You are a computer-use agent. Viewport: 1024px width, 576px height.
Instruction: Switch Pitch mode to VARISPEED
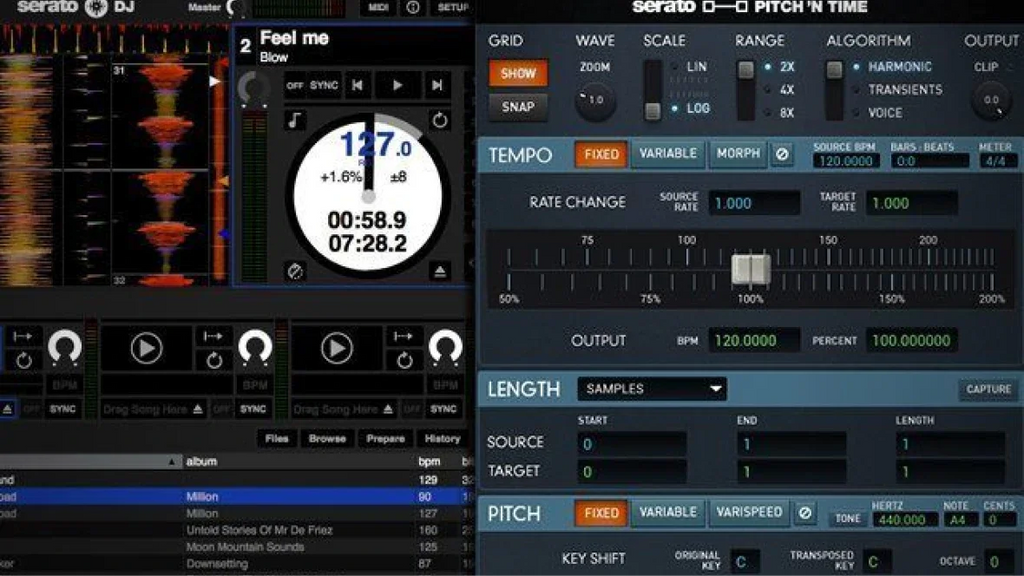pyautogui.click(x=748, y=513)
